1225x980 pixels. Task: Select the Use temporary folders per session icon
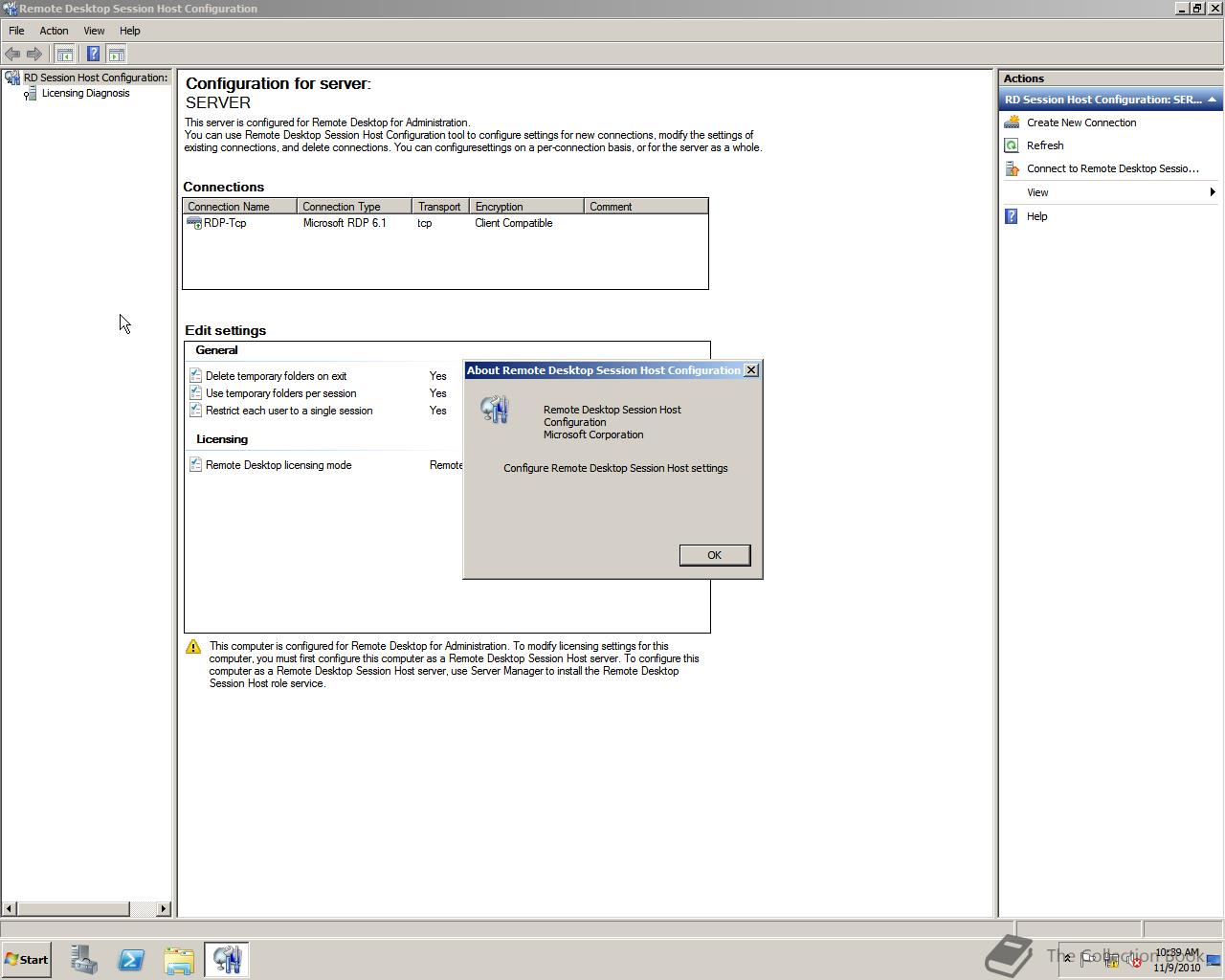click(195, 393)
